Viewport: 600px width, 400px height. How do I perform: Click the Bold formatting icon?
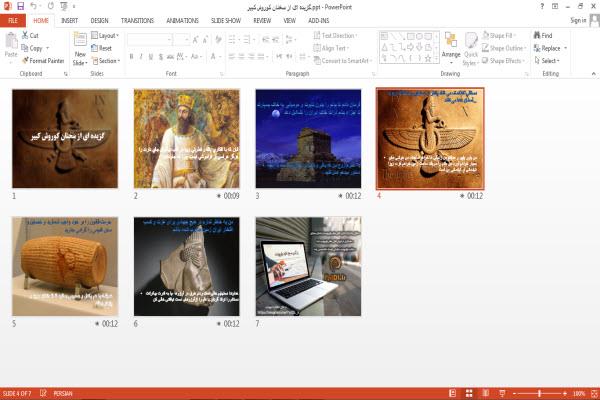point(131,57)
